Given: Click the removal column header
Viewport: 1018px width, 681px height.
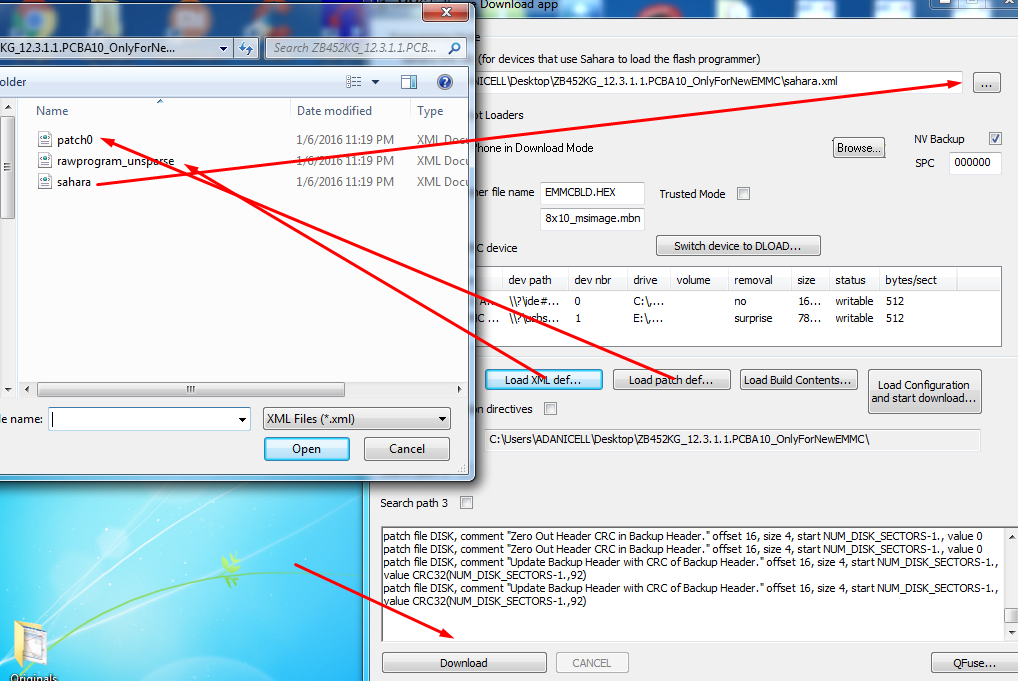Looking at the screenshot, I should tap(753, 280).
